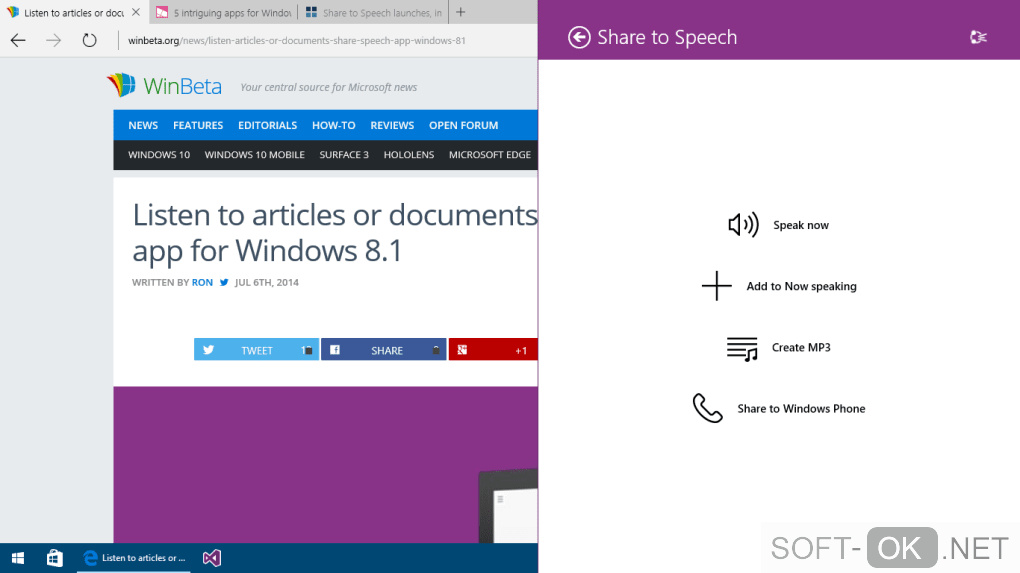Screen dimensions: 1020x573
Task: Go to the HOLOLENS section
Action: click(409, 155)
